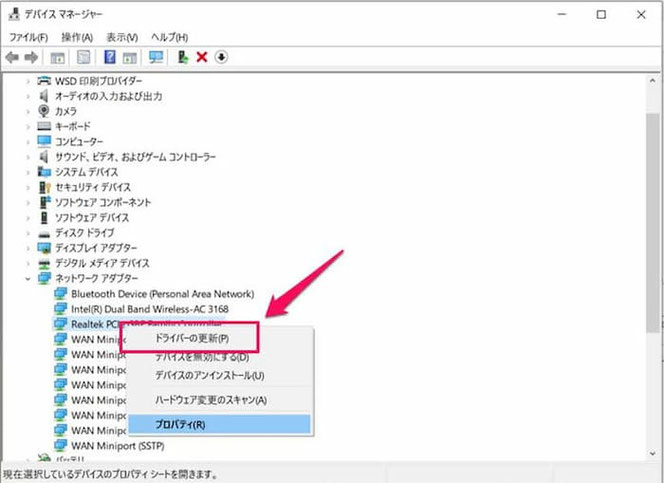
Task: Click the ディスク ドライブ drive icon
Action: click(x=44, y=234)
